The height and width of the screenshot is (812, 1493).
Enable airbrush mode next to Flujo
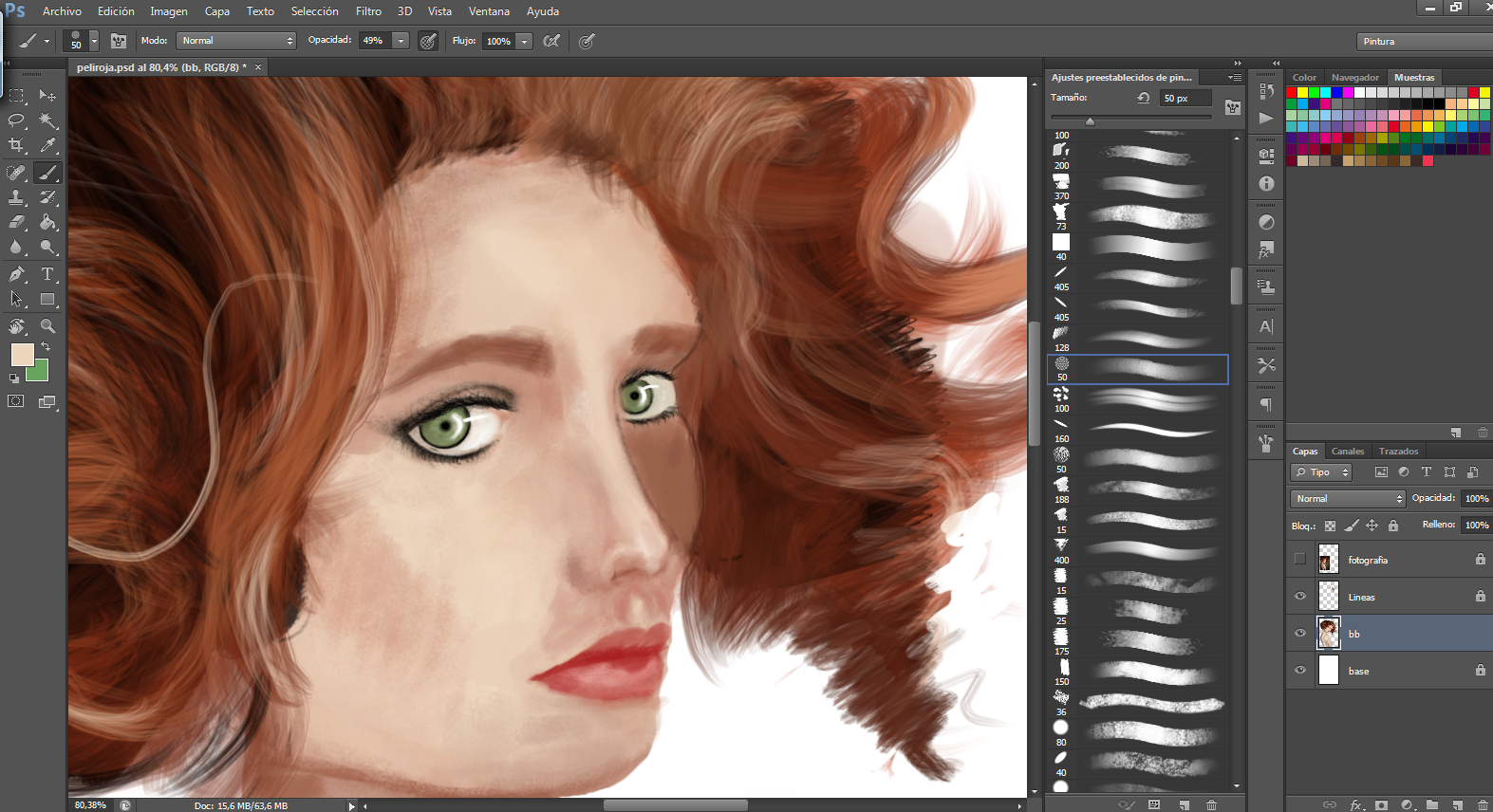click(551, 41)
